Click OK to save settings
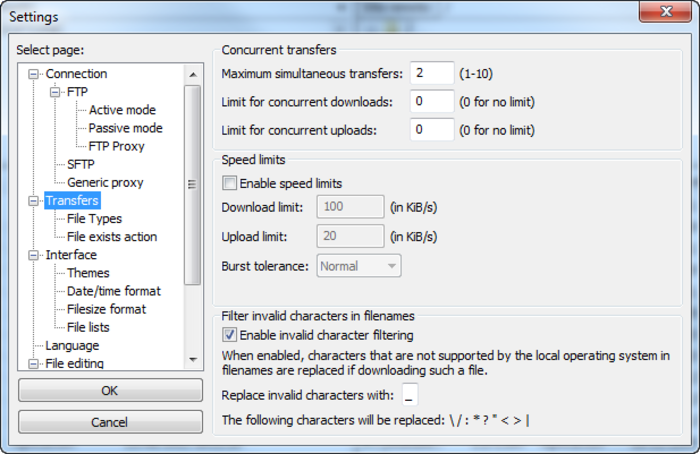This screenshot has width=700, height=454. pos(110,390)
